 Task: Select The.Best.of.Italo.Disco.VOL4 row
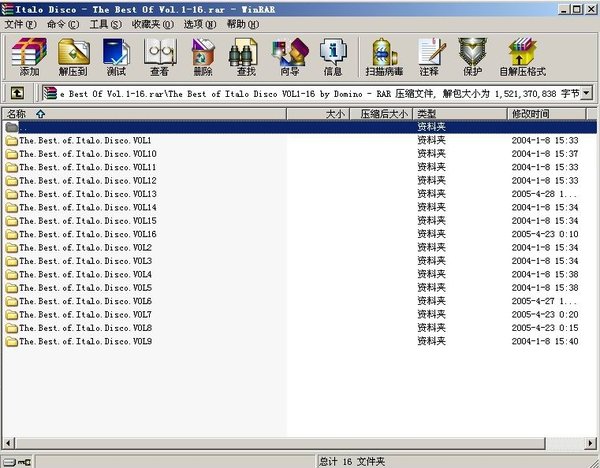(x=300, y=274)
